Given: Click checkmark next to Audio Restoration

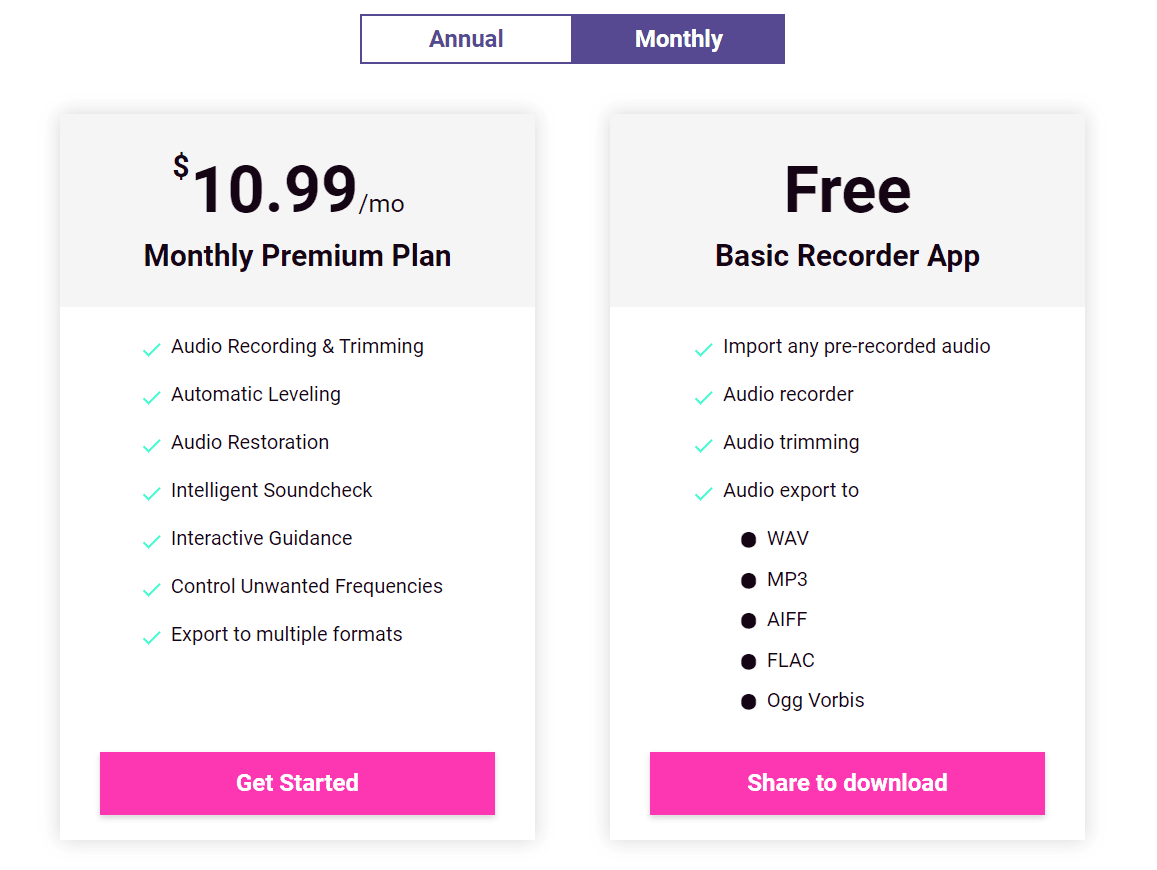Looking at the screenshot, I should point(152,446).
